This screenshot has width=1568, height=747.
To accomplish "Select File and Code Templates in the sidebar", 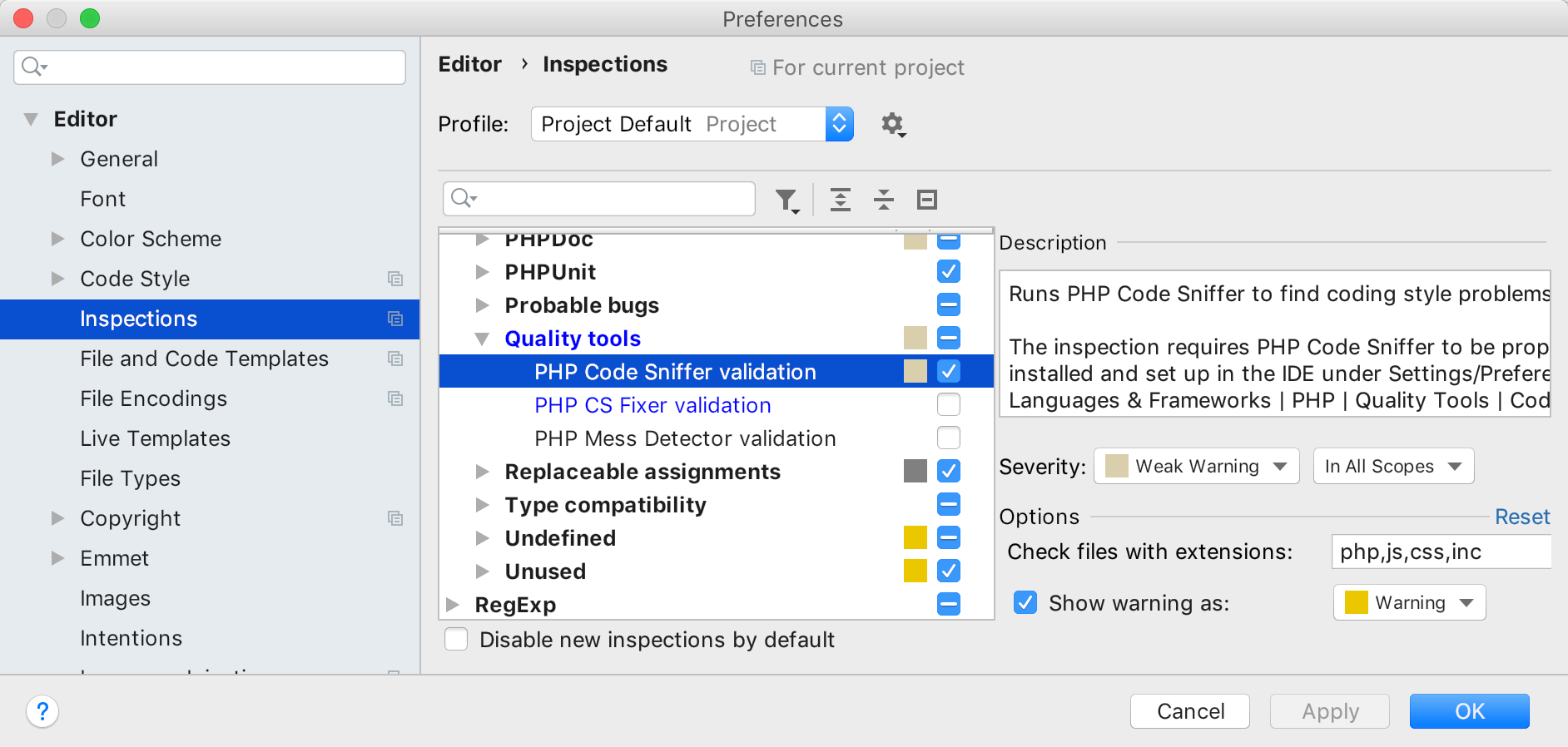I will (x=204, y=359).
